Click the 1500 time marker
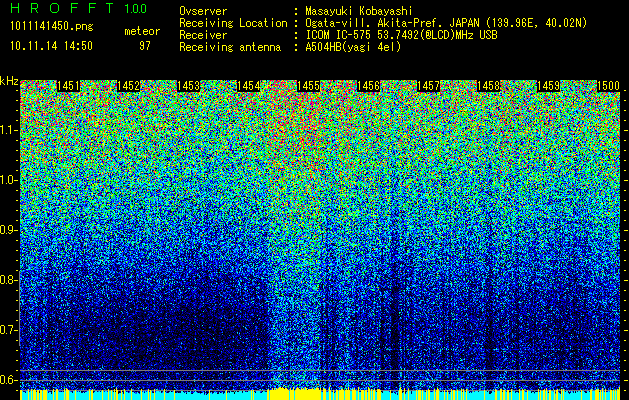The image size is (629, 400). pos(609,86)
